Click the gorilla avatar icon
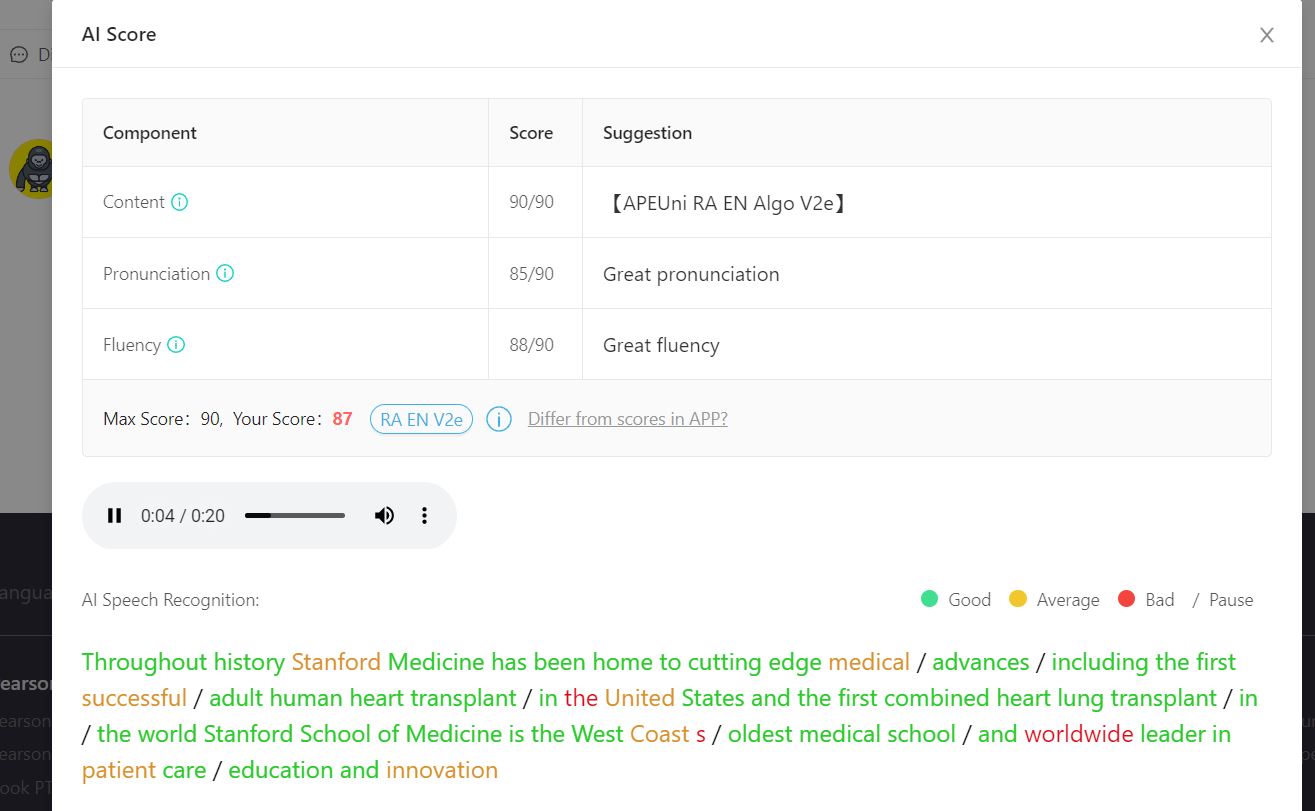 (x=35, y=169)
